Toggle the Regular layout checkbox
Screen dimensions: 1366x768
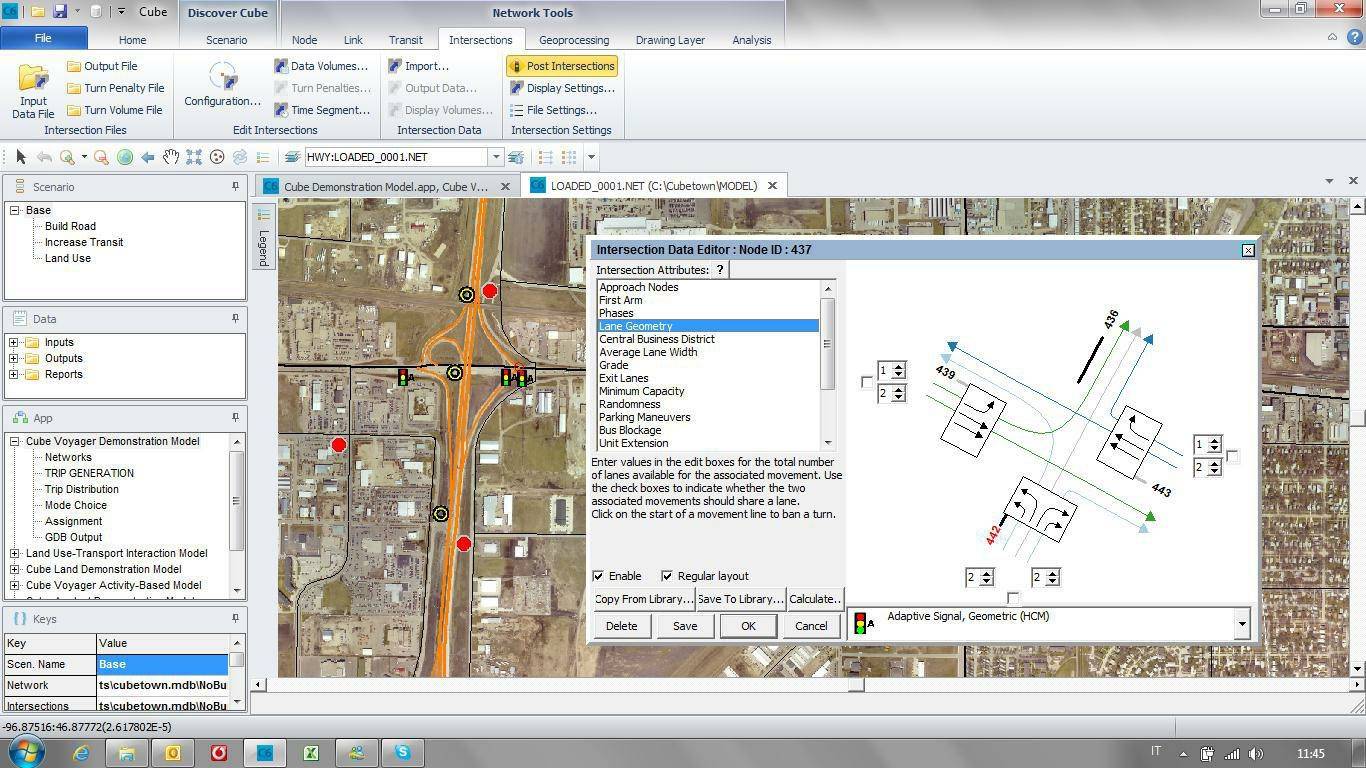coord(667,576)
